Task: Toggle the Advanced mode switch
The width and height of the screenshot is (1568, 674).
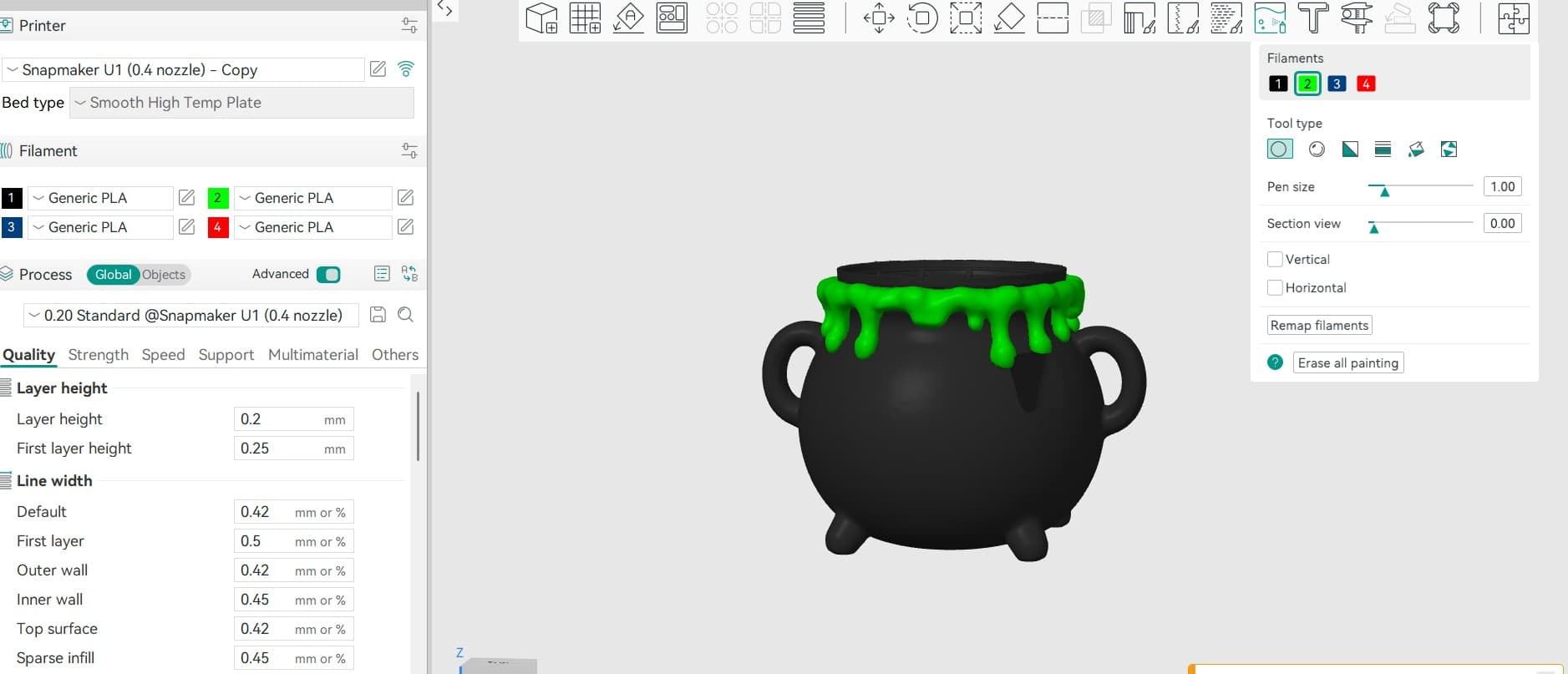Action: [x=328, y=275]
